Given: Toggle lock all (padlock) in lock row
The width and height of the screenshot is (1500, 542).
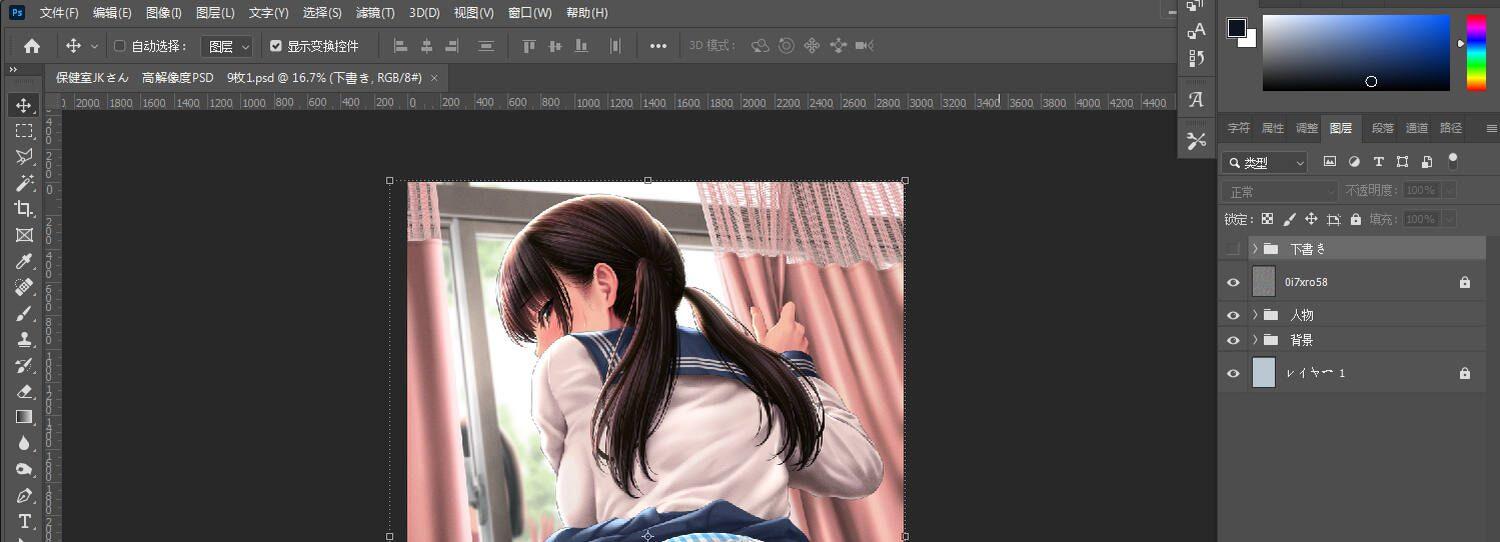Looking at the screenshot, I should 1356,219.
